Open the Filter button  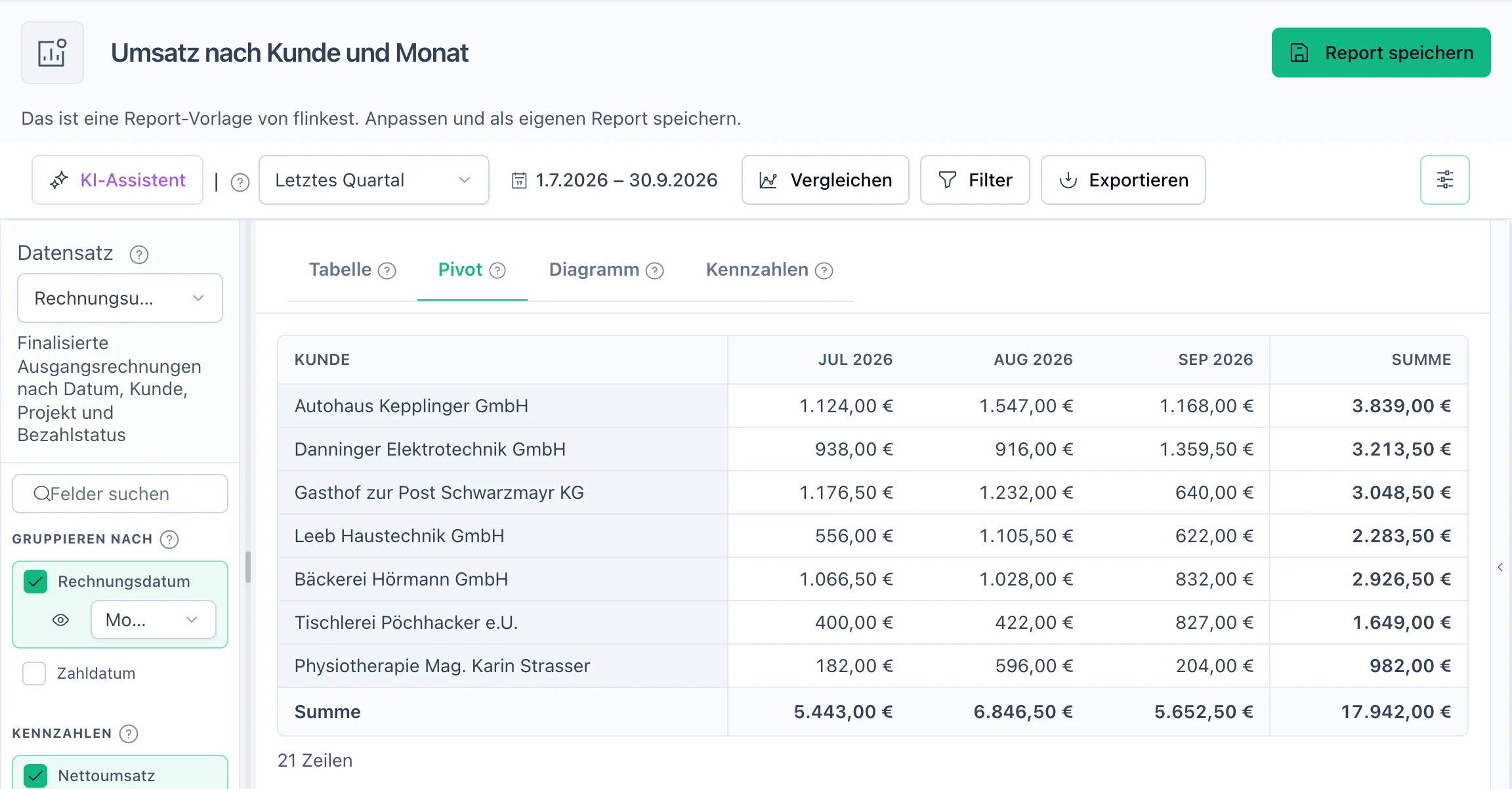[975, 180]
